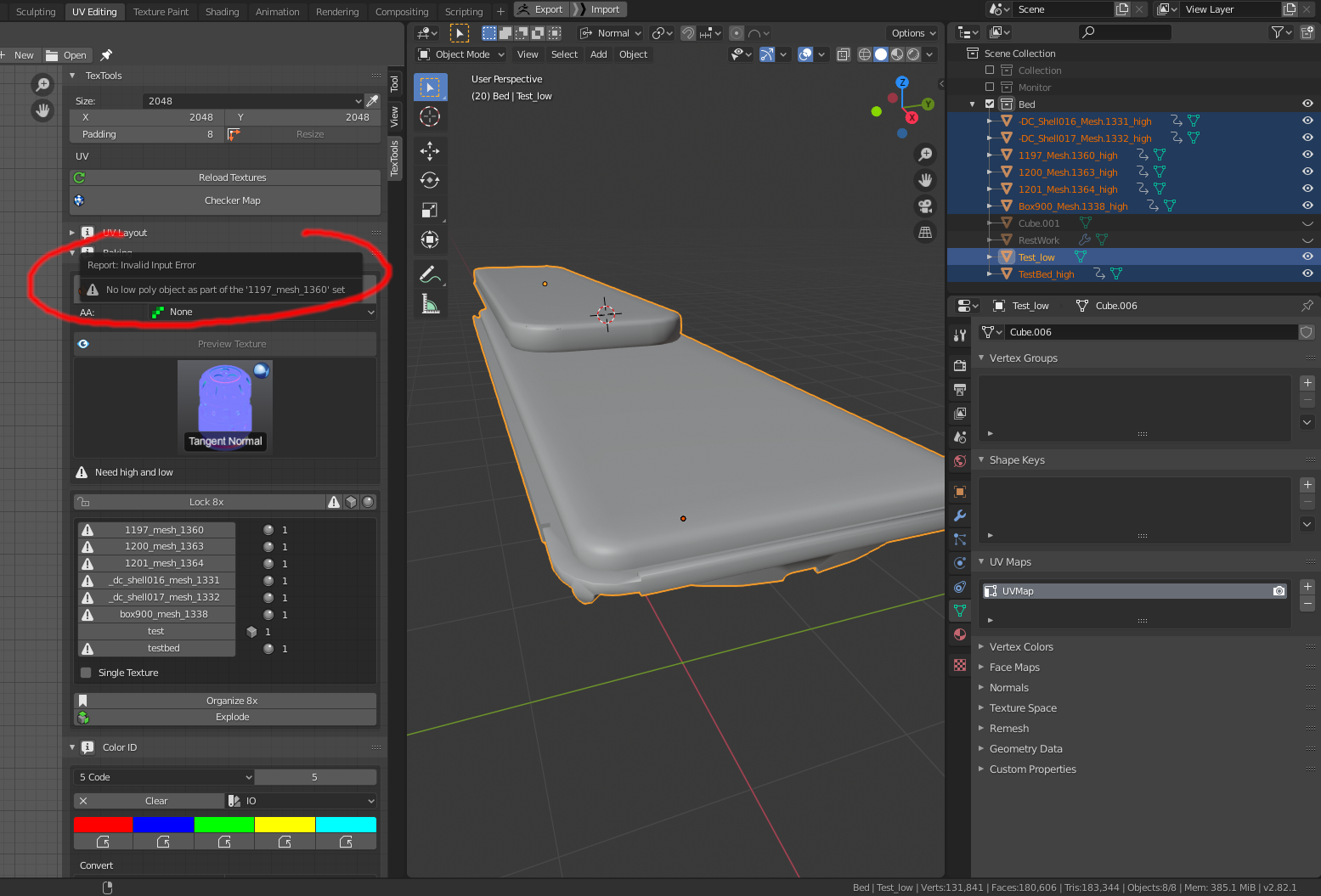Collapse the Vertex Groups panel
This screenshot has width=1321, height=896.
coord(981,358)
